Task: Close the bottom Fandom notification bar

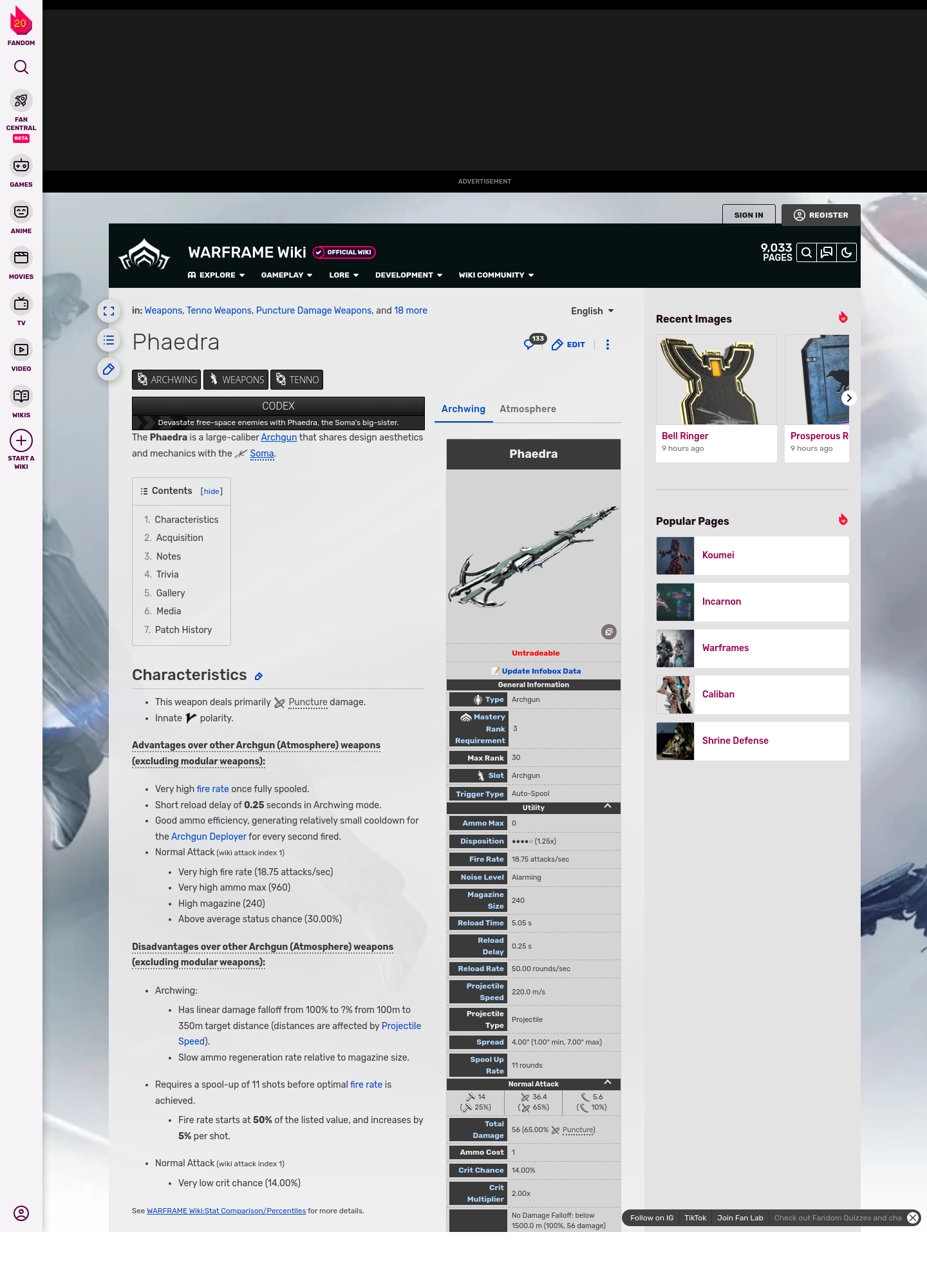Action: 913,1218
